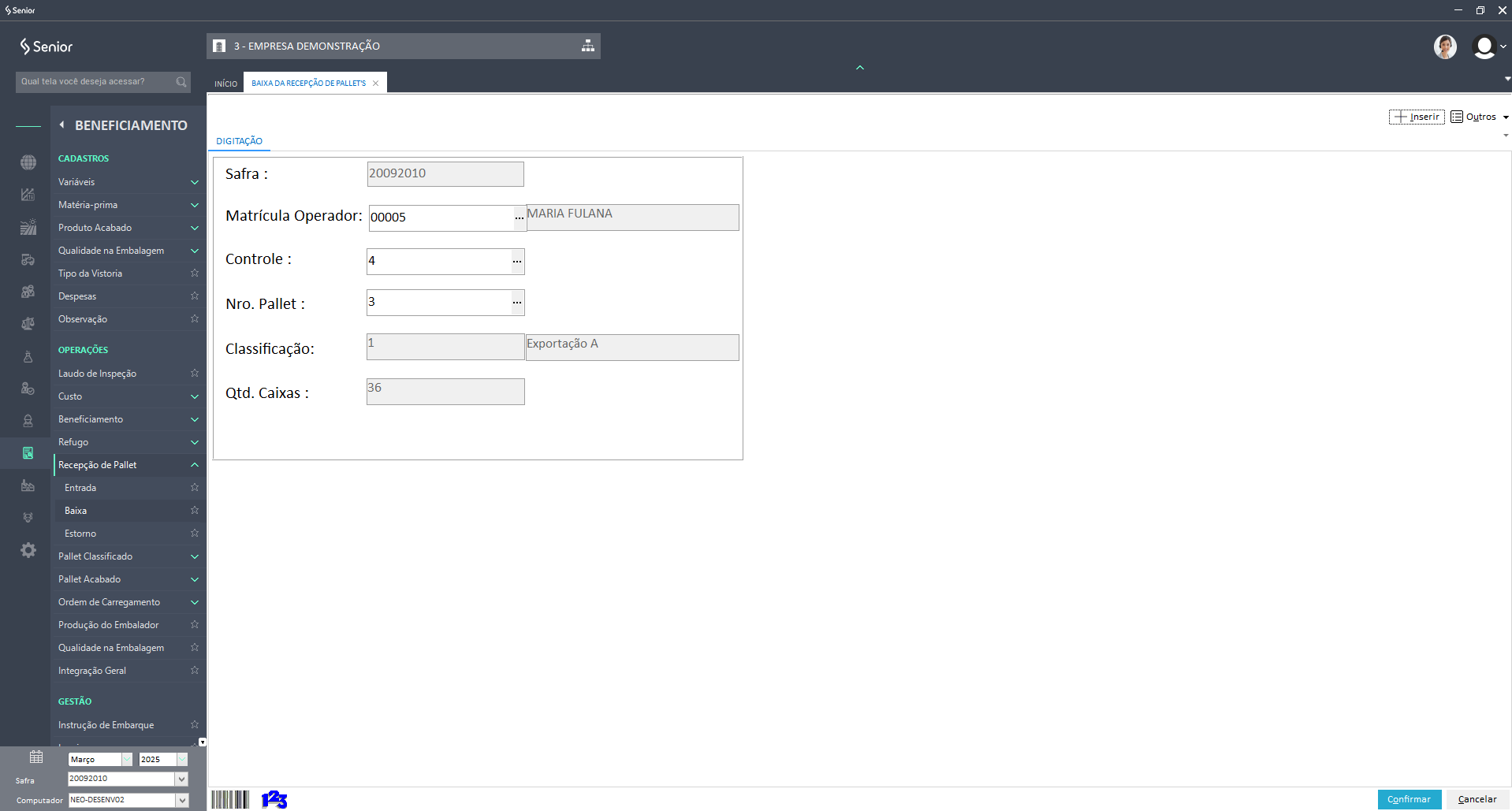Switch to the INÍCIO tab
Screen dimensions: 1512x811
(225, 84)
